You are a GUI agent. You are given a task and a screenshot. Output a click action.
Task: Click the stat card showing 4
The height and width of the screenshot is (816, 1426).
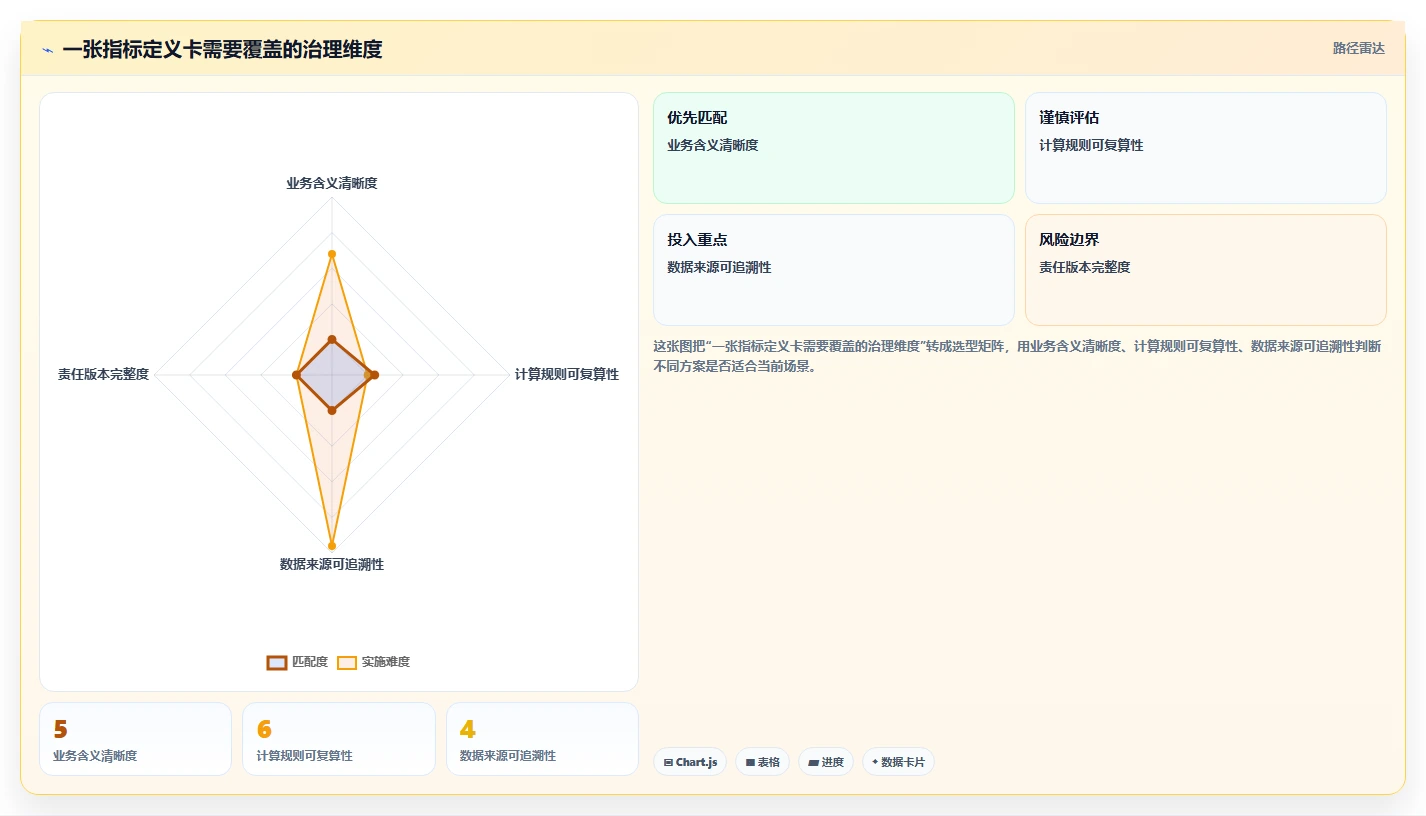(542, 739)
